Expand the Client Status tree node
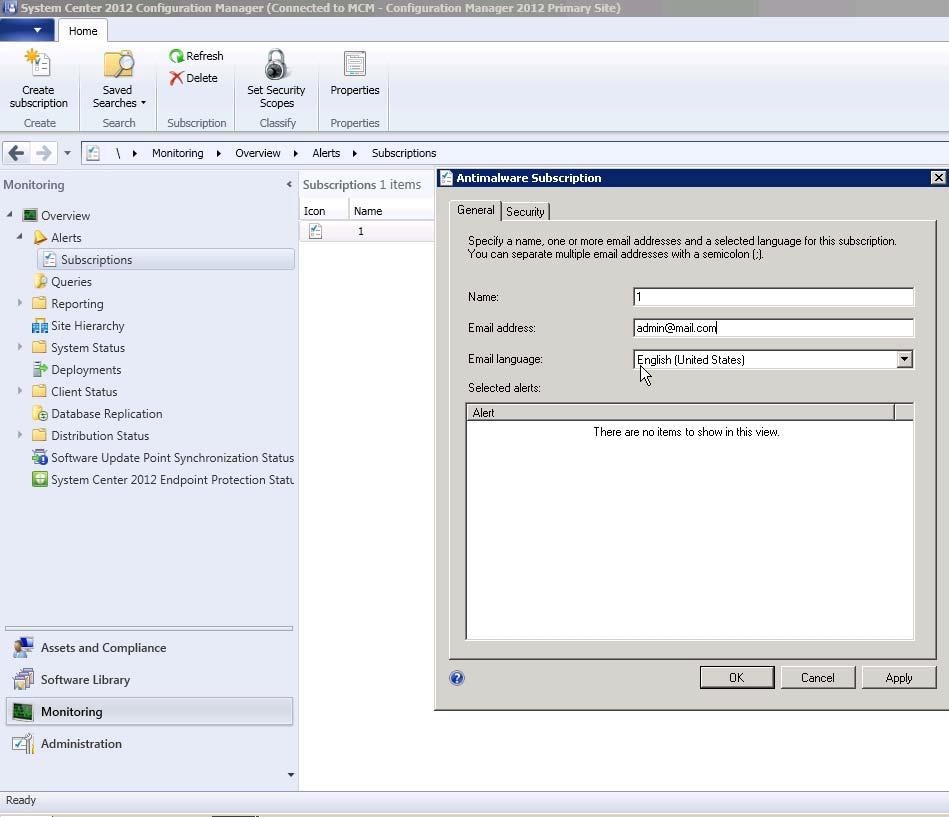This screenshot has height=817, width=949. click(20, 391)
